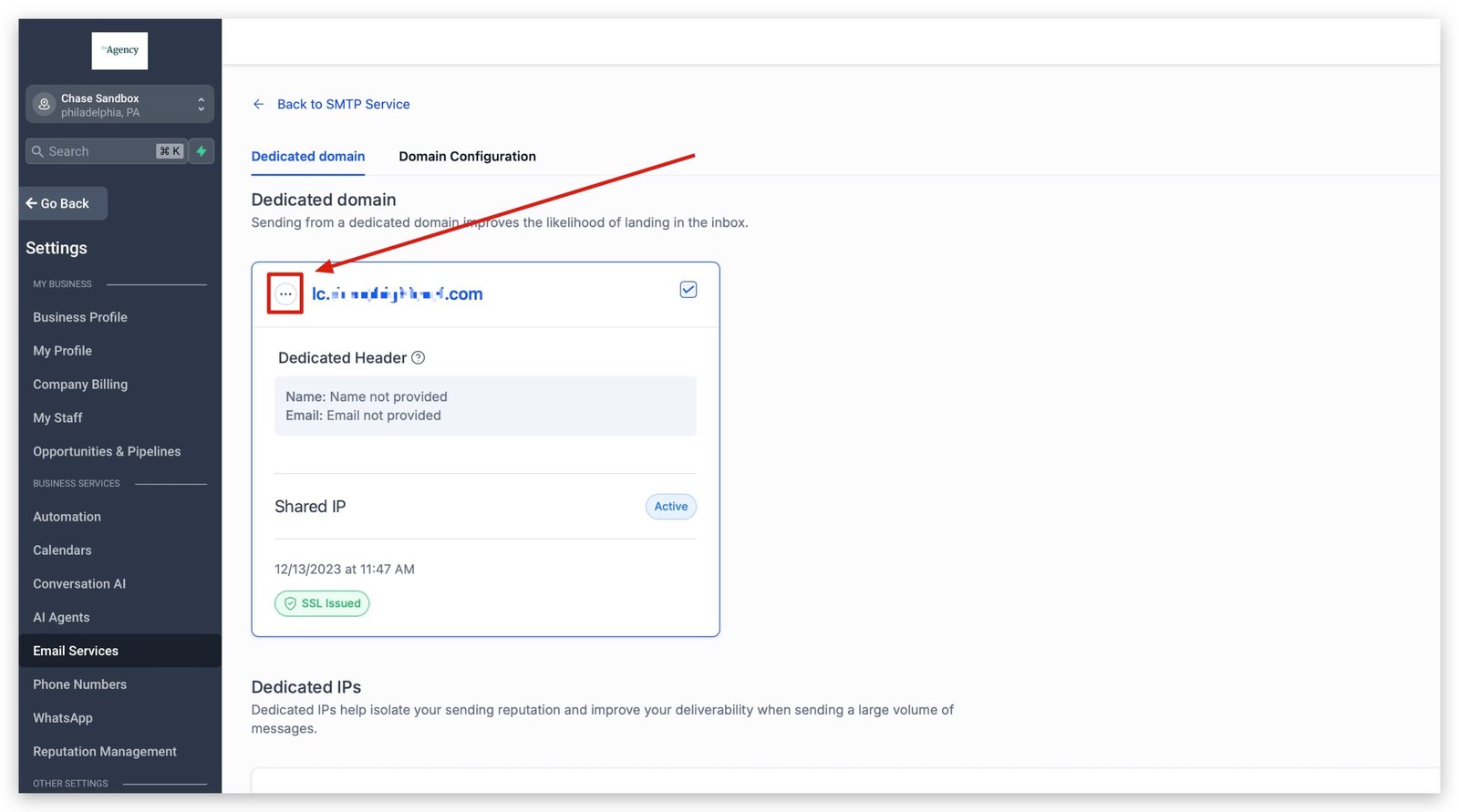Click the three-dot menu on domain card

(285, 293)
